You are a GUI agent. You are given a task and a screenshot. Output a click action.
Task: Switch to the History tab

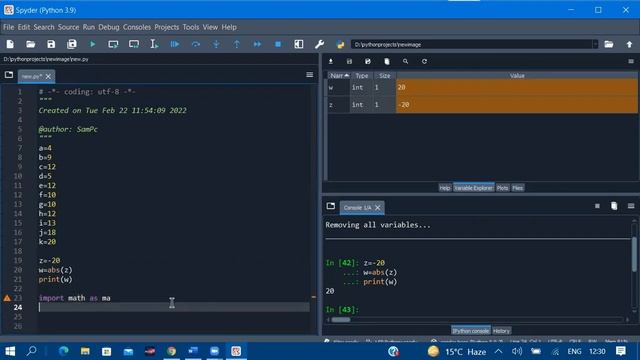tap(501, 331)
